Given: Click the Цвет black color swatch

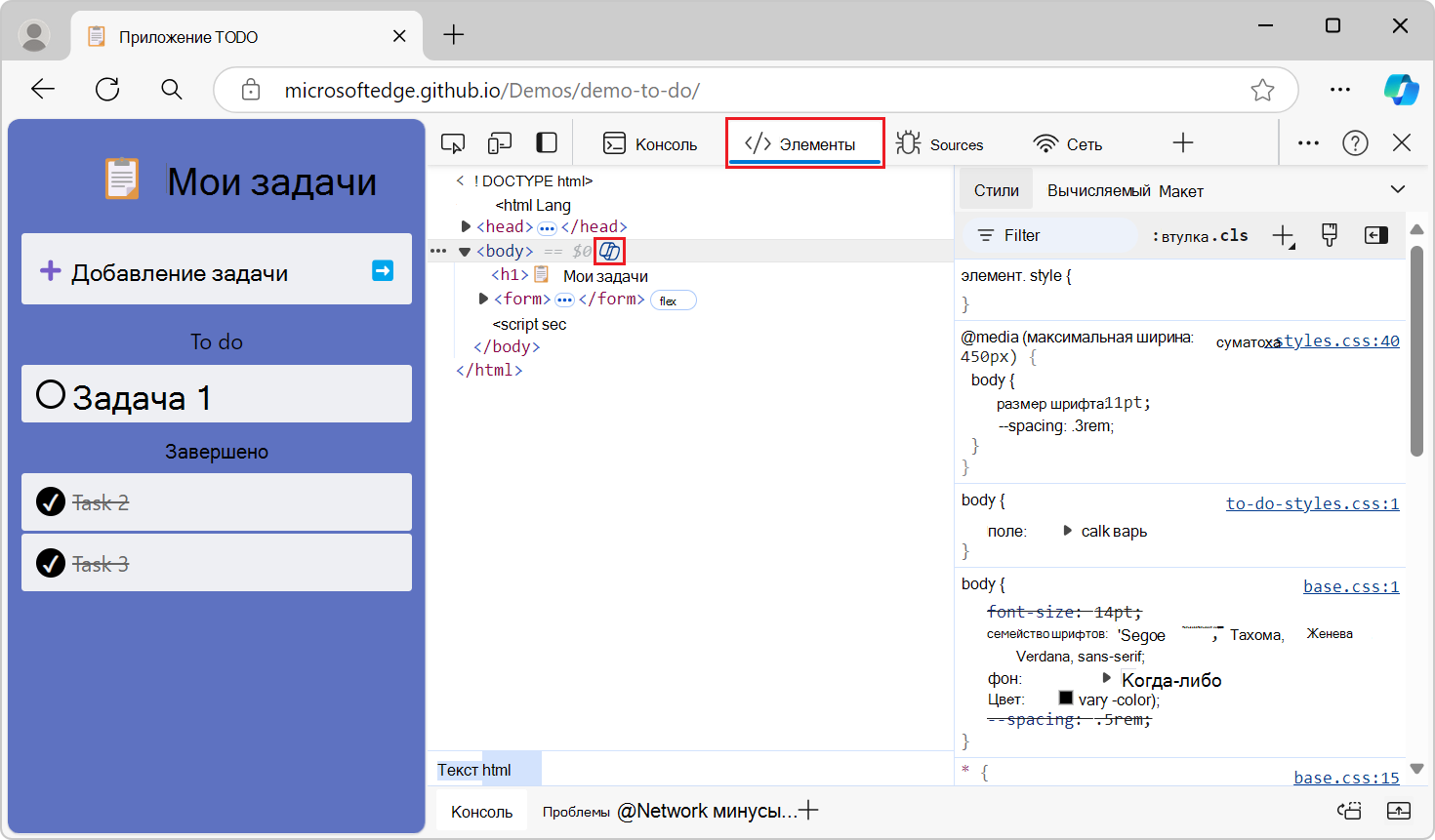Looking at the screenshot, I should click(1066, 698).
